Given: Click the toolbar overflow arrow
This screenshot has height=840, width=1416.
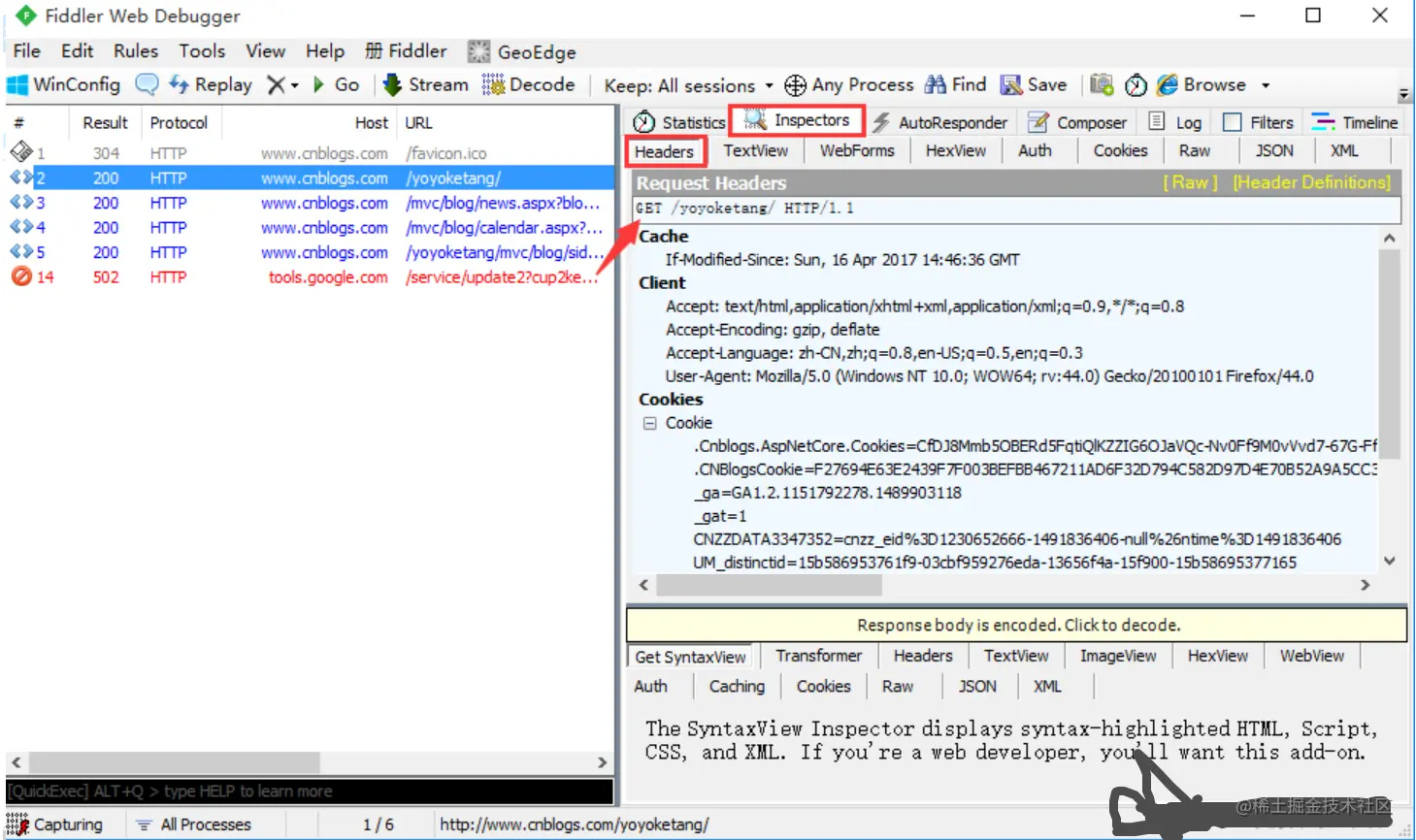Looking at the screenshot, I should pos(1403,94).
